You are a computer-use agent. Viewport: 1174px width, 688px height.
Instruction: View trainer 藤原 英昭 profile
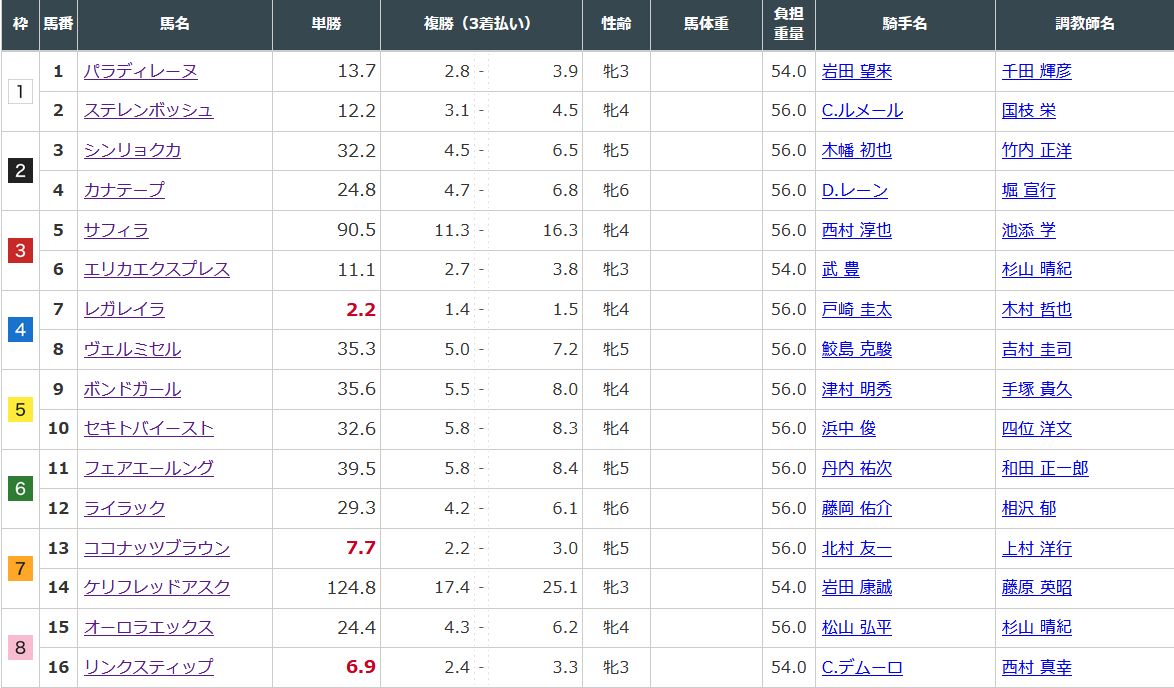[1036, 588]
